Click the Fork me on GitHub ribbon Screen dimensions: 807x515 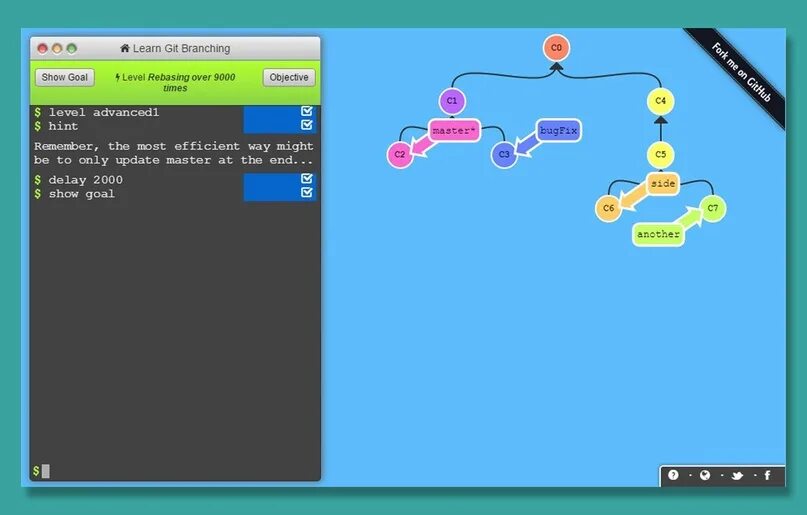click(x=741, y=72)
